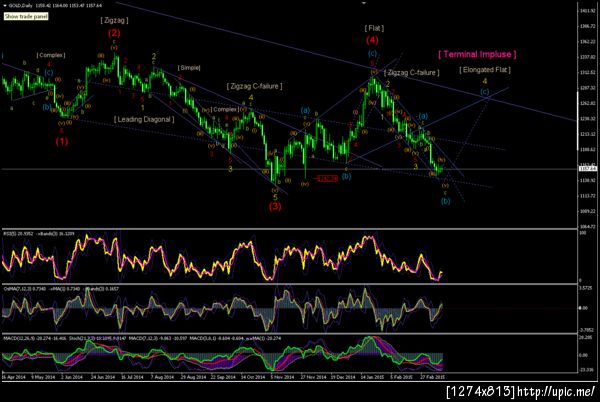Click the red (4) wave label
Screen dimensions: 600x402
point(372,40)
